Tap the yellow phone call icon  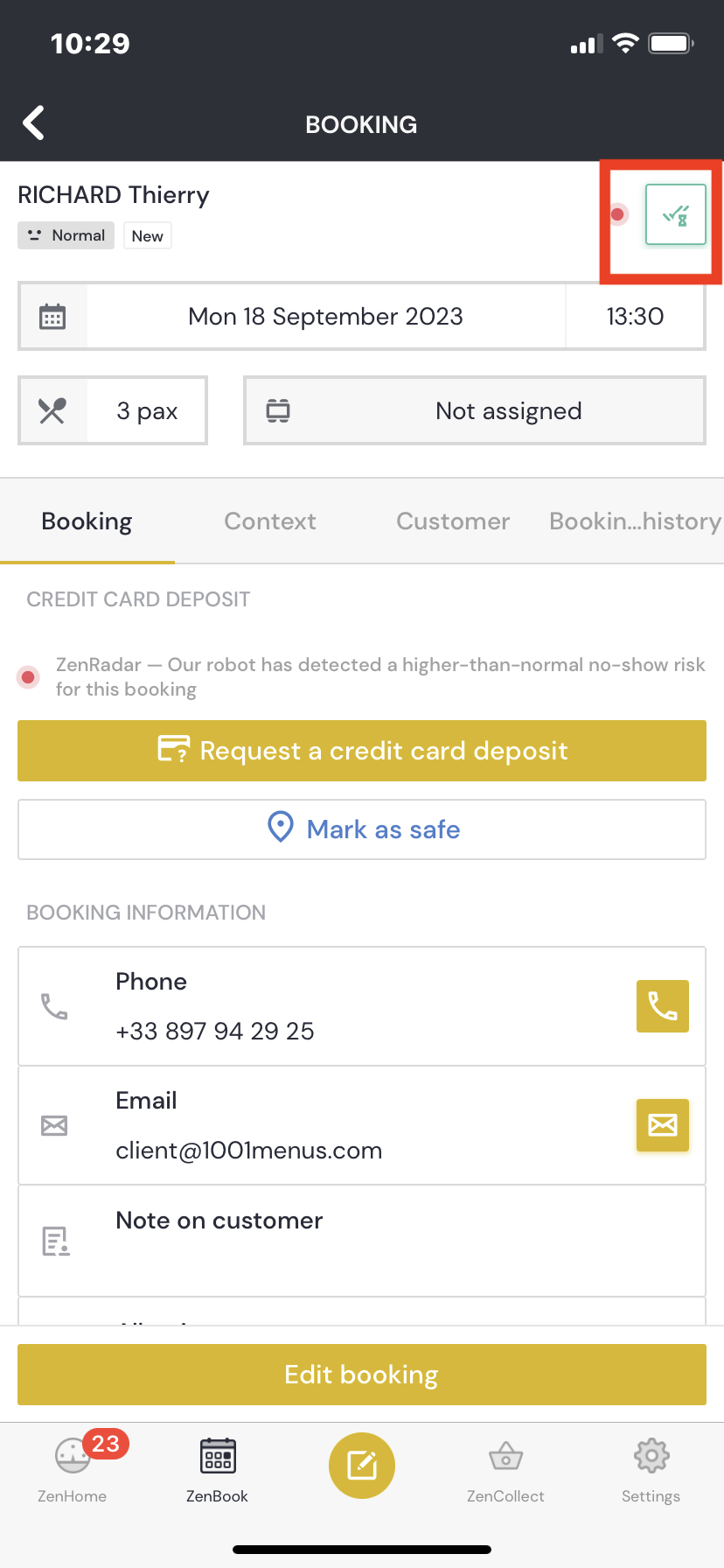[662, 1006]
